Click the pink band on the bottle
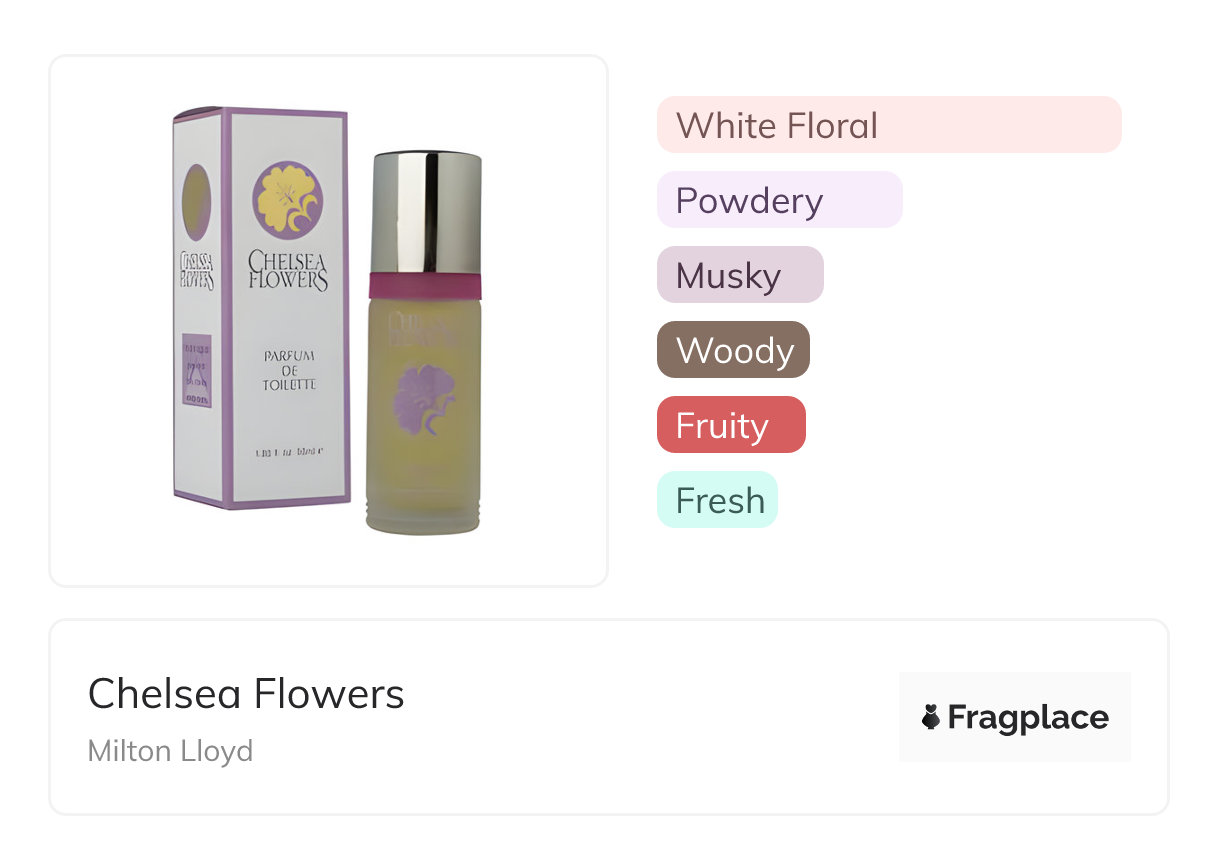Image resolution: width=1218 pixels, height=864 pixels. (426, 285)
